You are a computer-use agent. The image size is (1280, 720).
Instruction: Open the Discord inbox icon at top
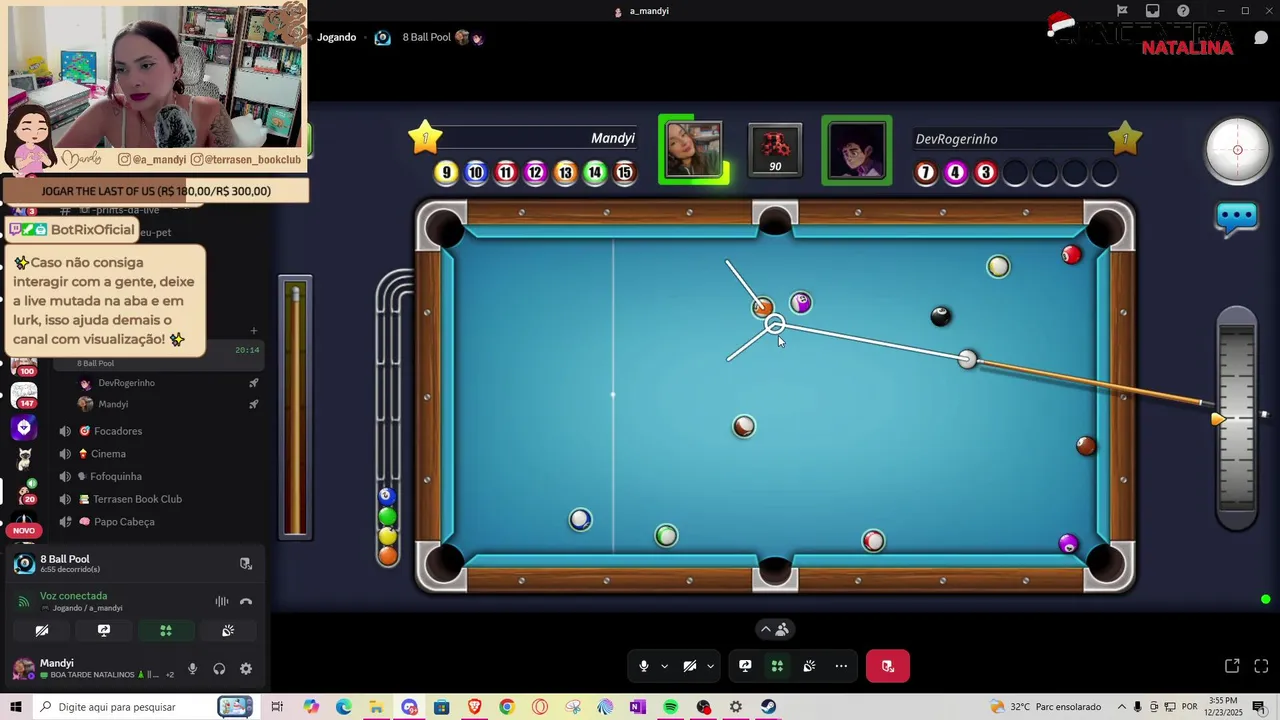pos(1153,11)
